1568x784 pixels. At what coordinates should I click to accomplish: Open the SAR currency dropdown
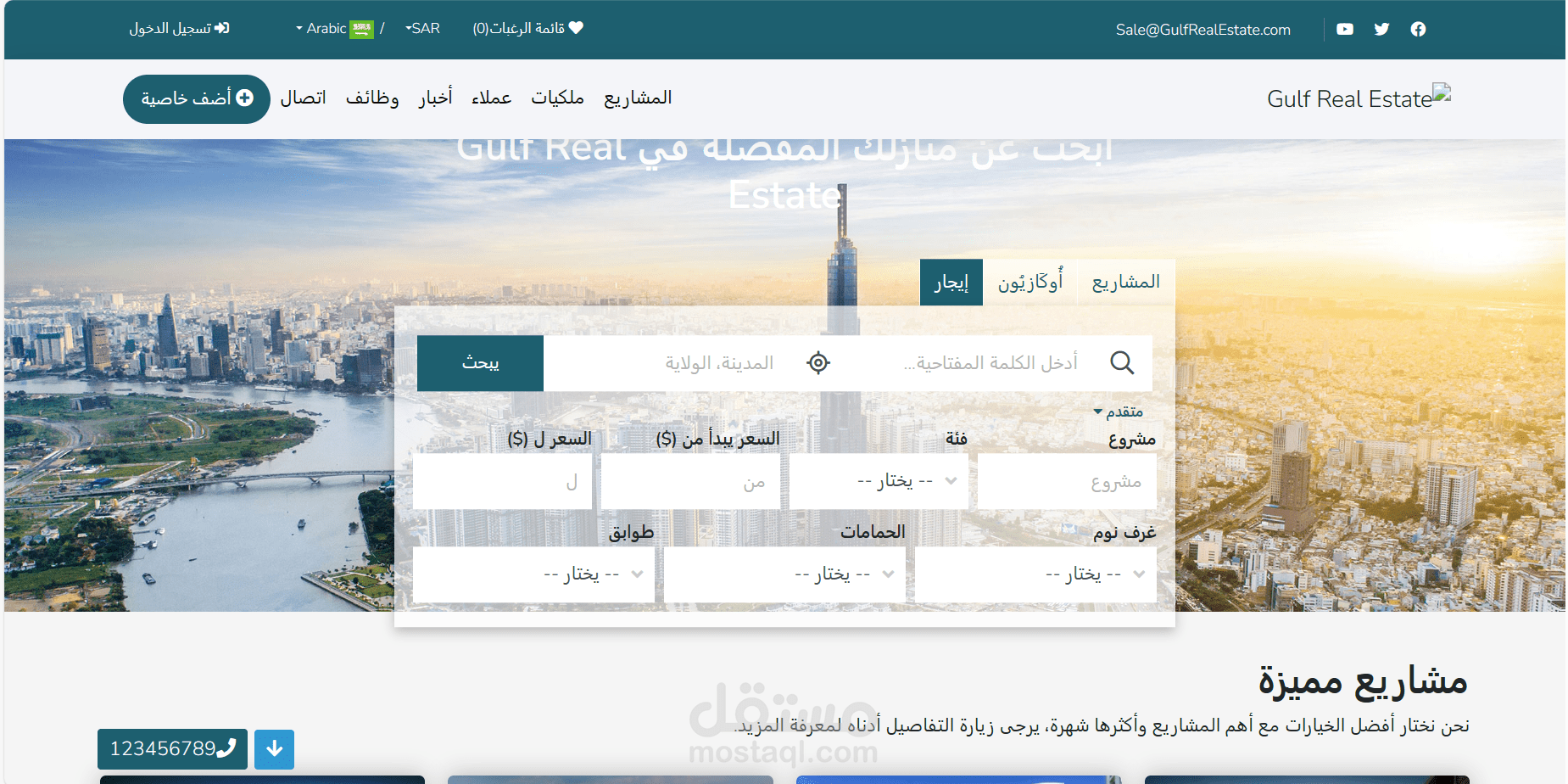[x=422, y=29]
